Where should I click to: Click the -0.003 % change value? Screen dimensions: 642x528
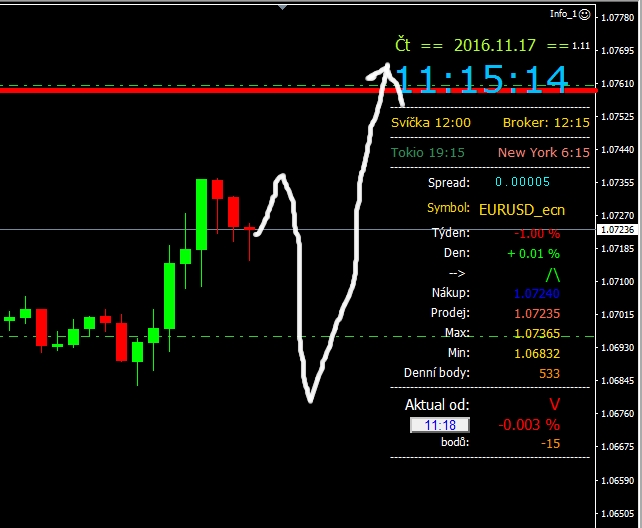(529, 424)
